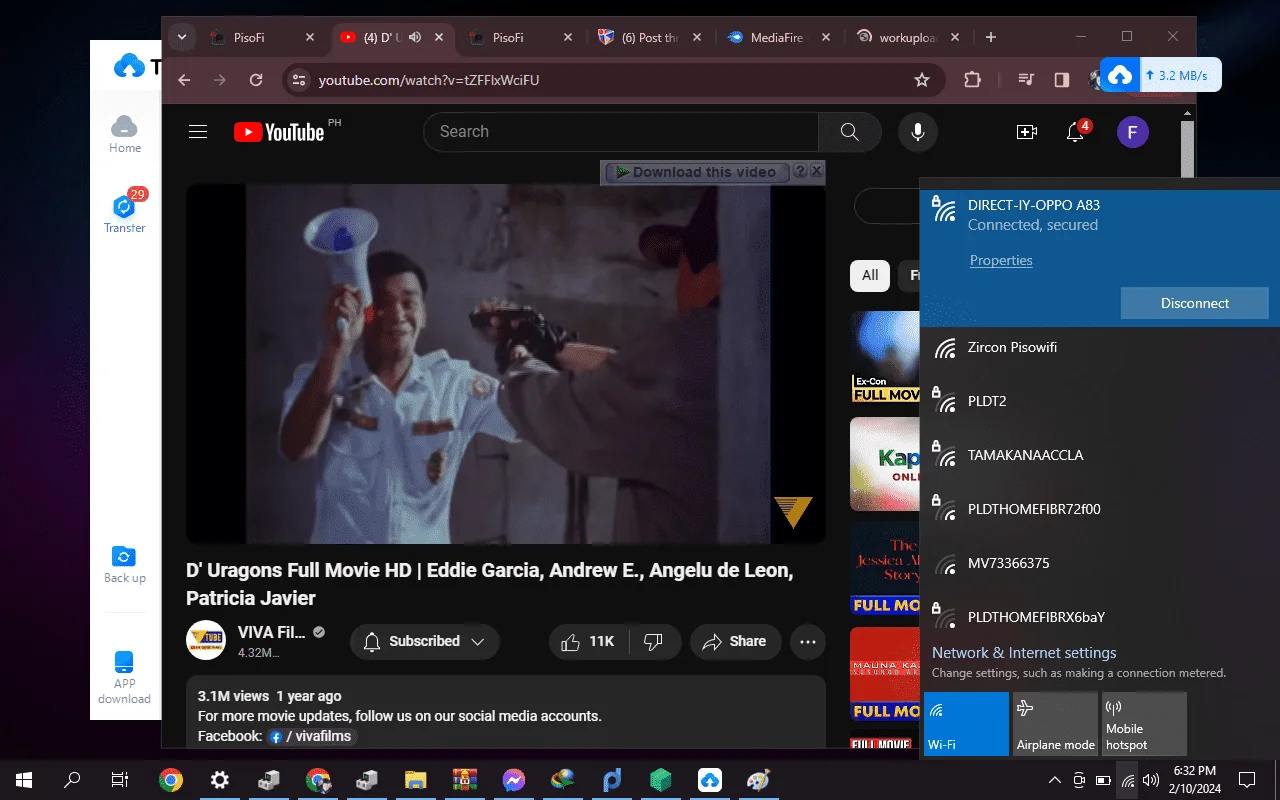Turn on the Mobile hotspot tile

[x=1144, y=724]
